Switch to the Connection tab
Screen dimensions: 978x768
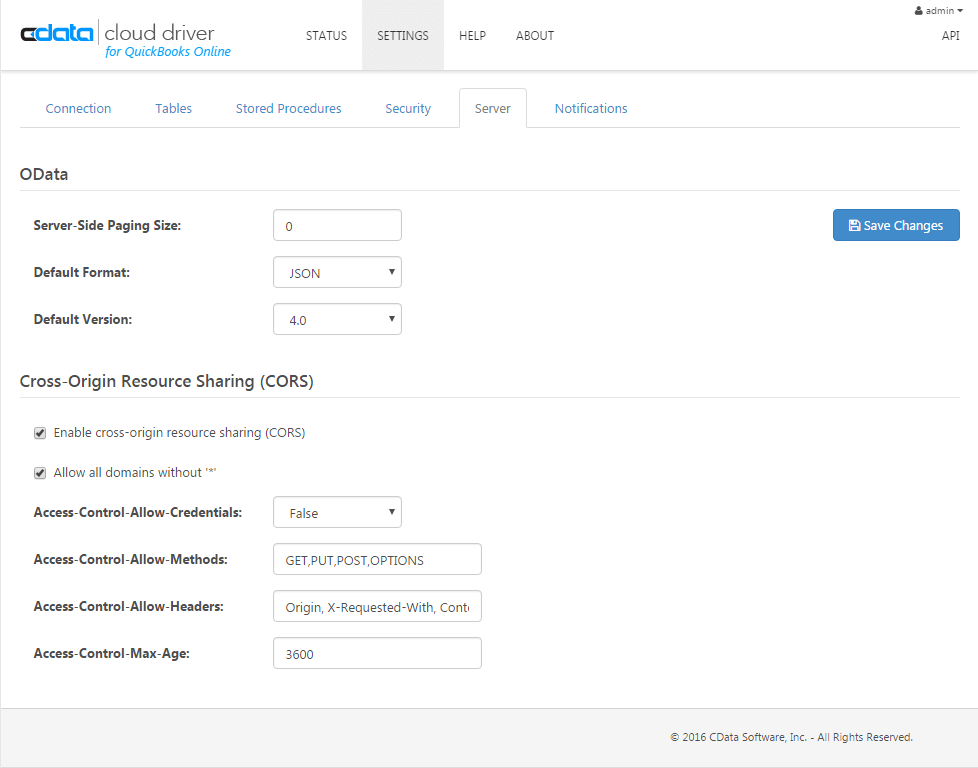78,108
